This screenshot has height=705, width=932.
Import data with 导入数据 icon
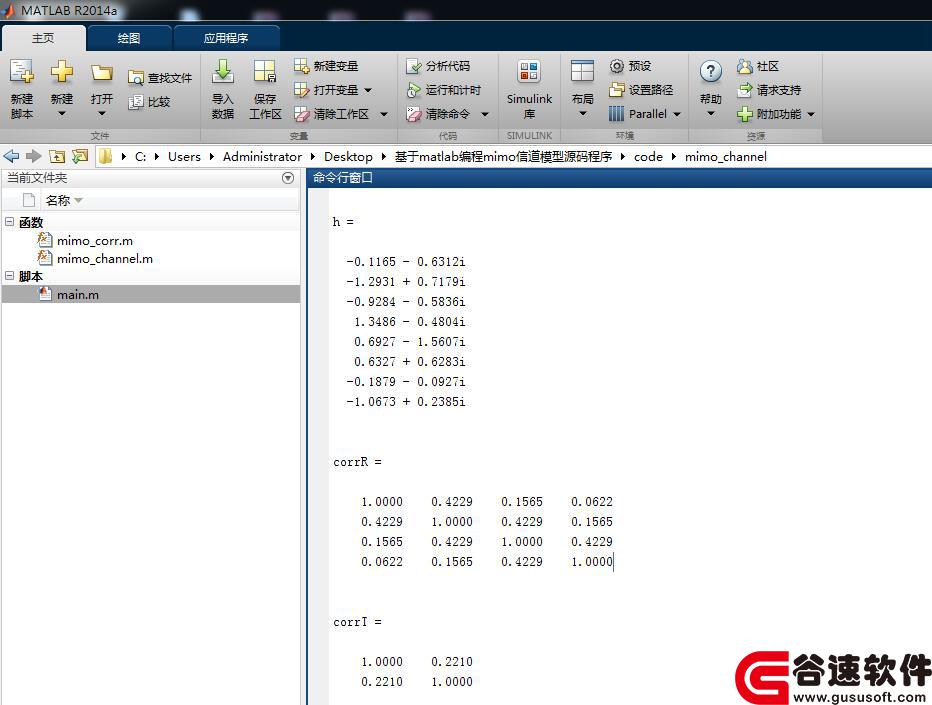tap(223, 72)
